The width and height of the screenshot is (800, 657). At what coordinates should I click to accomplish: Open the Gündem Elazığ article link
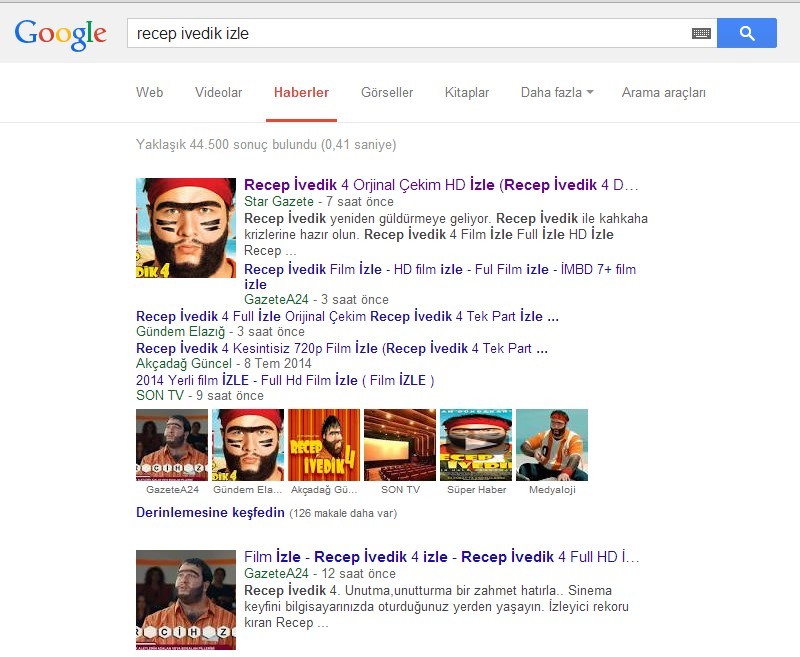coord(347,316)
